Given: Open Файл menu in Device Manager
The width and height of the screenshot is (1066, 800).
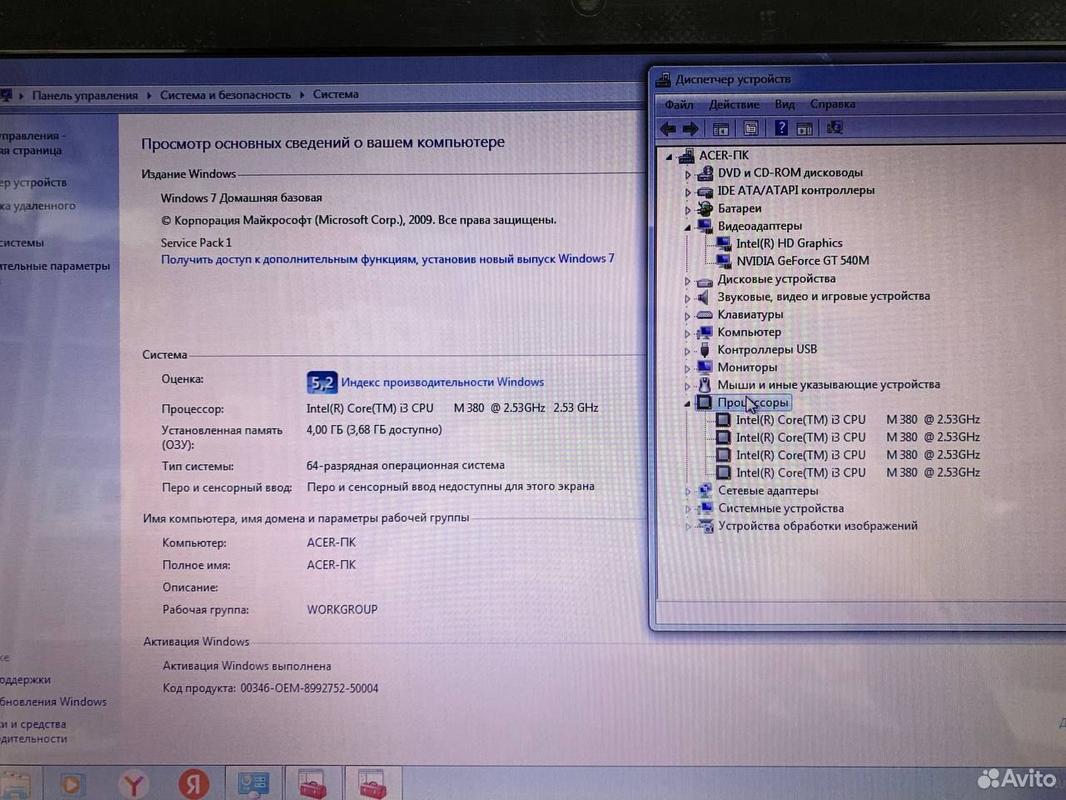Looking at the screenshot, I should (x=678, y=105).
